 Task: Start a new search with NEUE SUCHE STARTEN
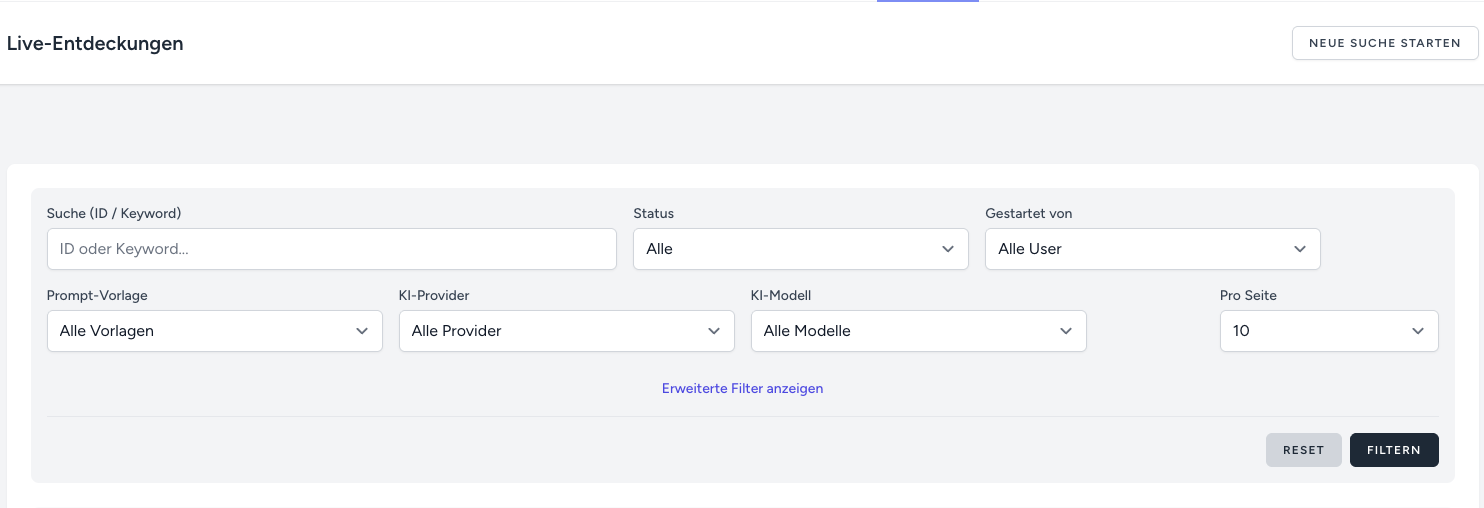(x=1385, y=43)
